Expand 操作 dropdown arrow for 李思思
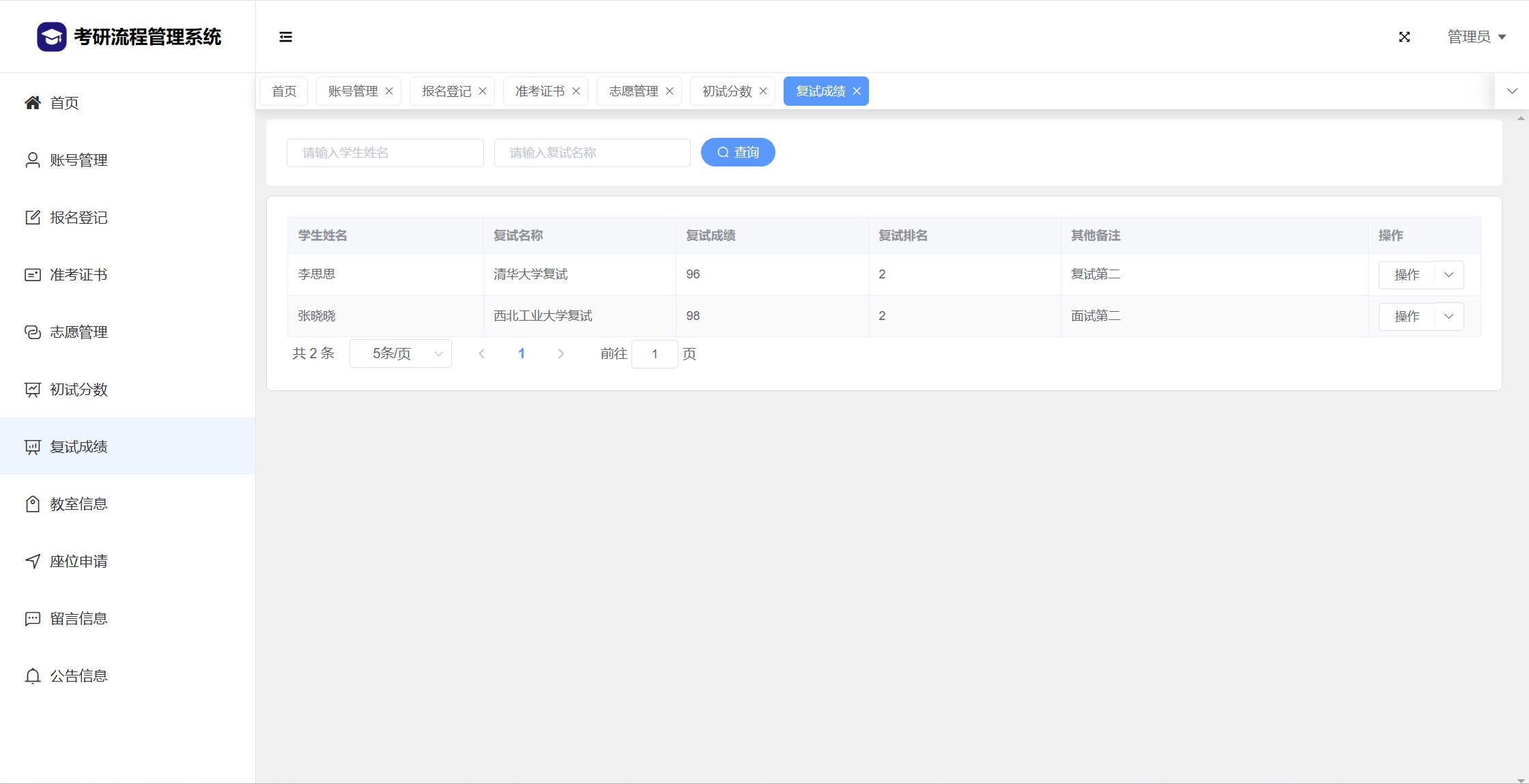 pos(1448,275)
